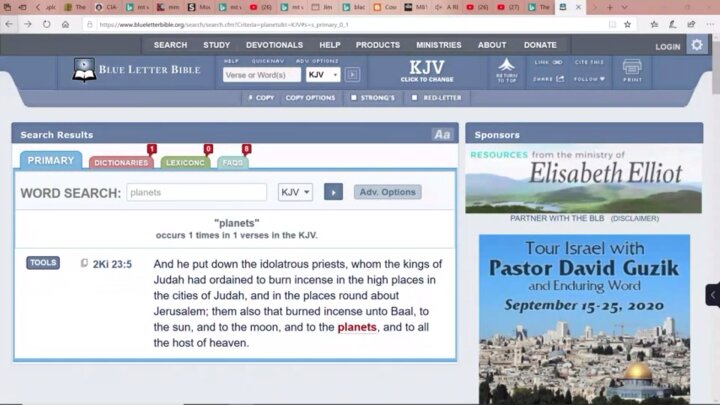Open the settings gear next to Login
Viewport: 720px width, 405px height.
coord(696,45)
